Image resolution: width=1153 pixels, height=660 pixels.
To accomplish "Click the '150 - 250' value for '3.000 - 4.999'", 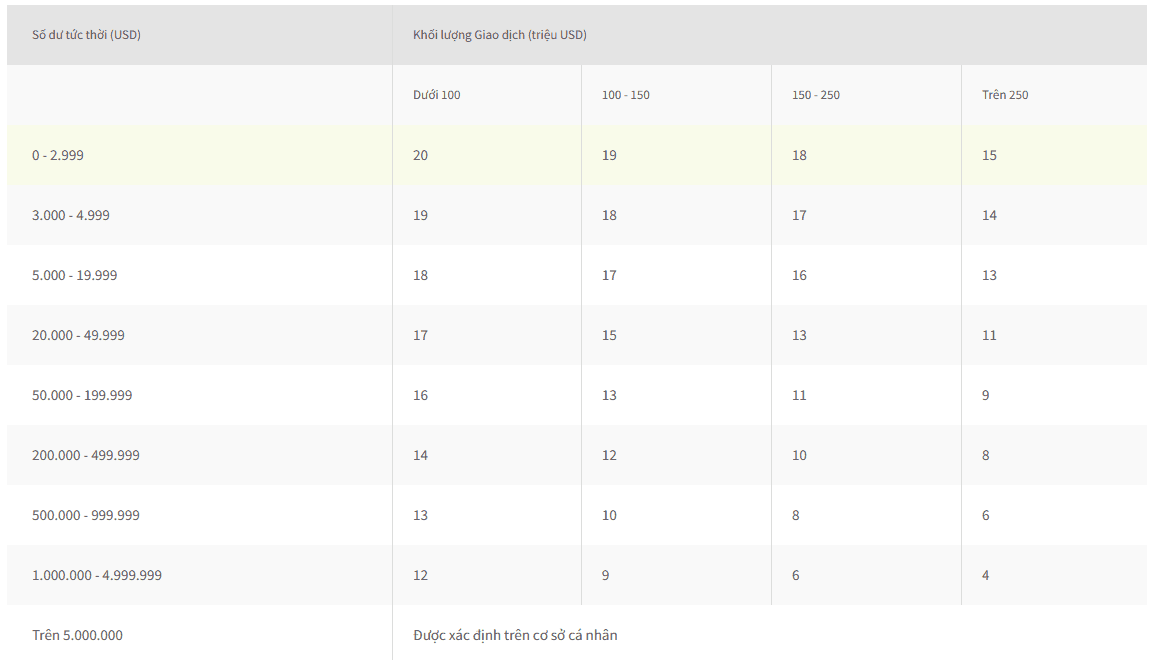I will 799,215.
